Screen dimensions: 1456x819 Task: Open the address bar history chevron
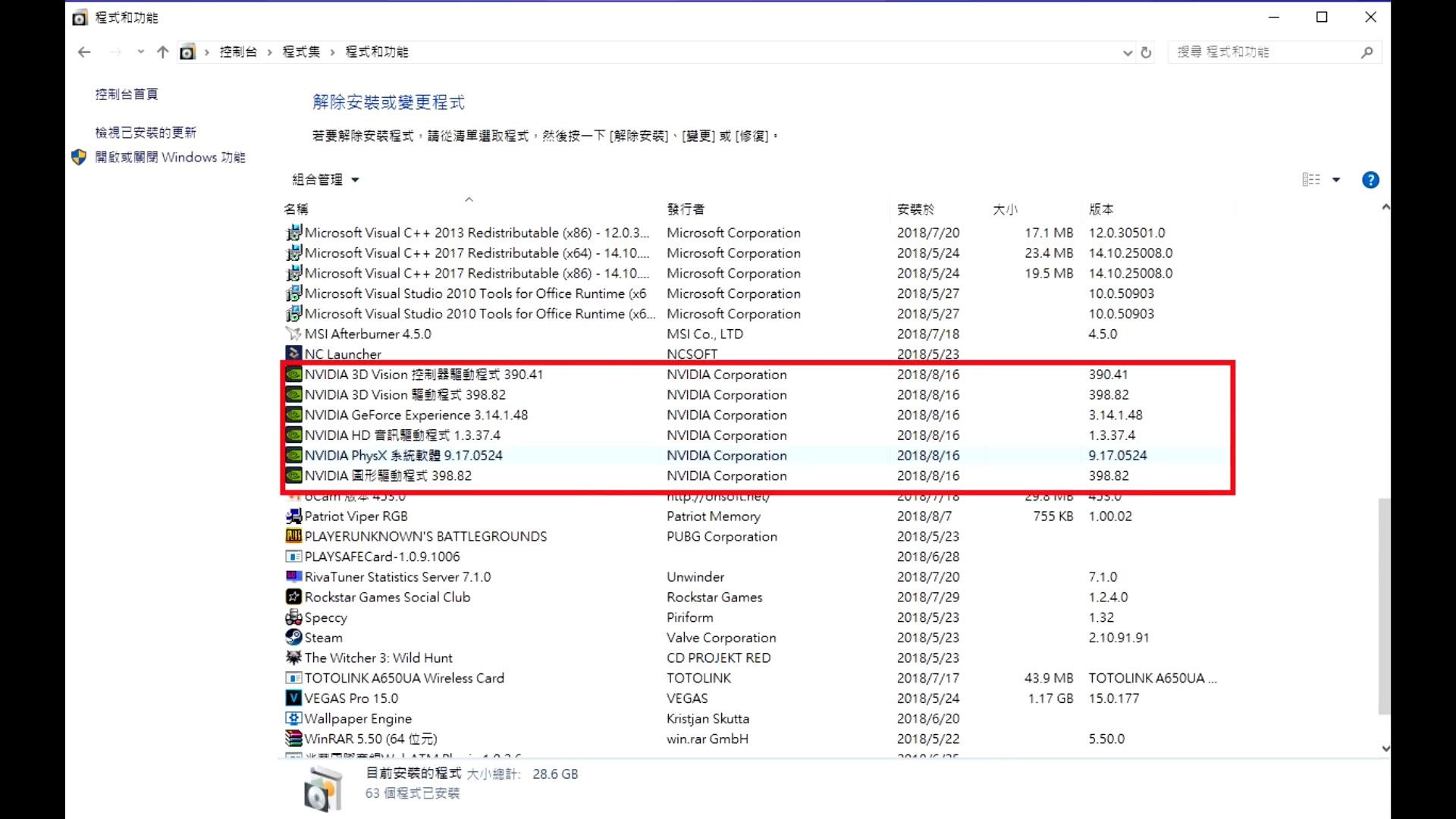(x=1127, y=52)
